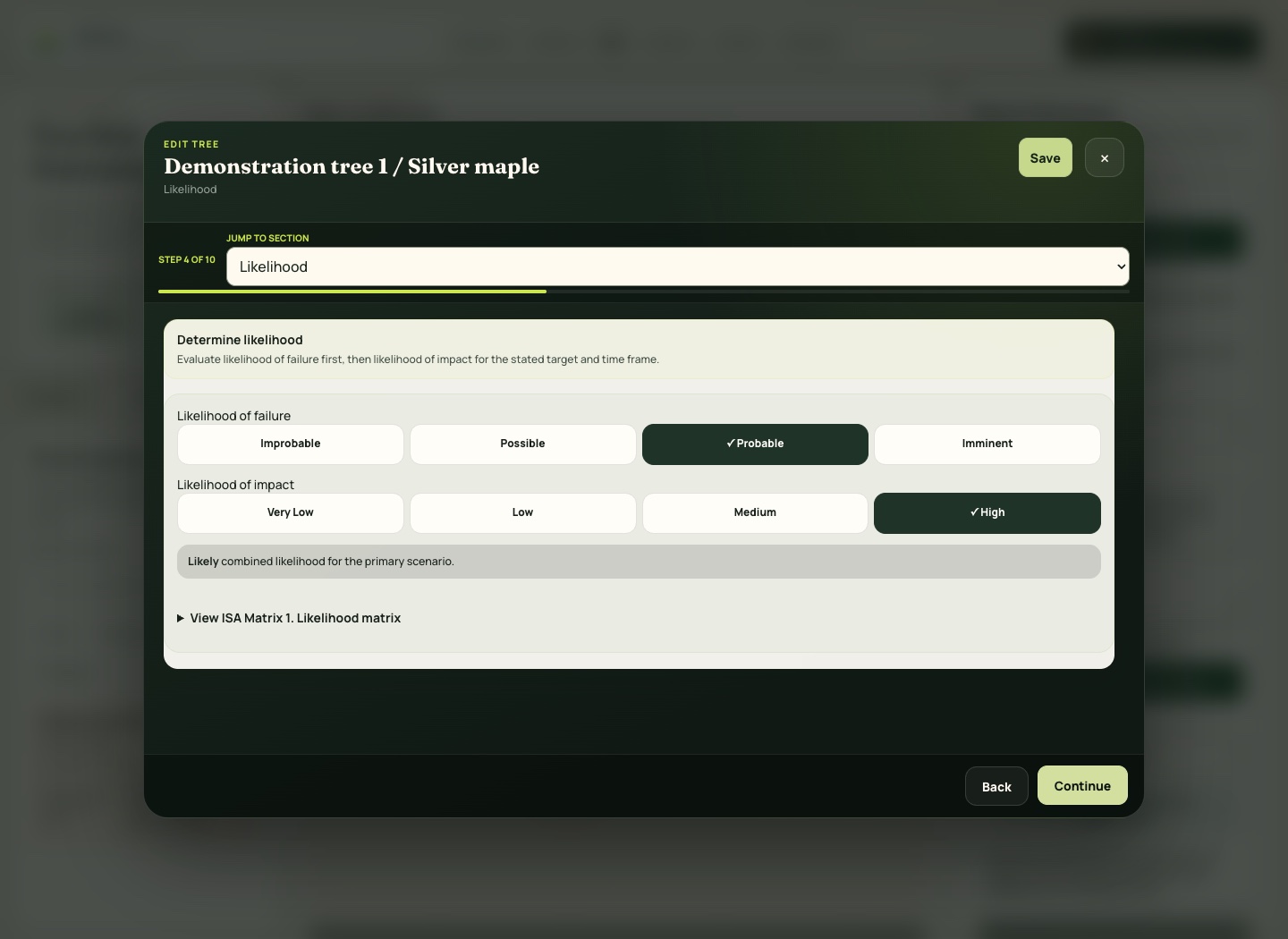Set likelihood of failure to Imminent
This screenshot has height=939, width=1288.
[x=987, y=444]
